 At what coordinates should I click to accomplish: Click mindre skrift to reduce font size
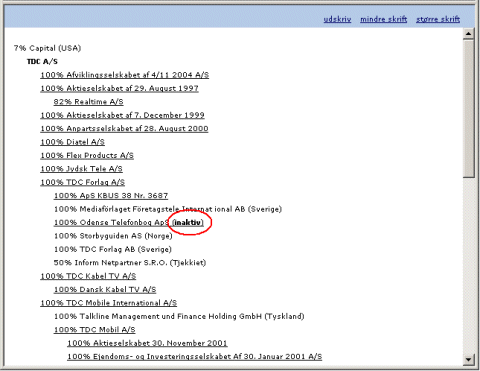pyautogui.click(x=383, y=19)
